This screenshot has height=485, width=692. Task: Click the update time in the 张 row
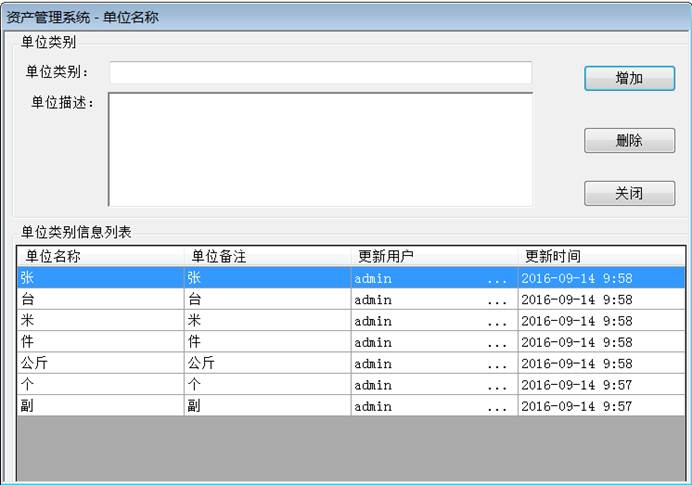[x=602, y=278]
